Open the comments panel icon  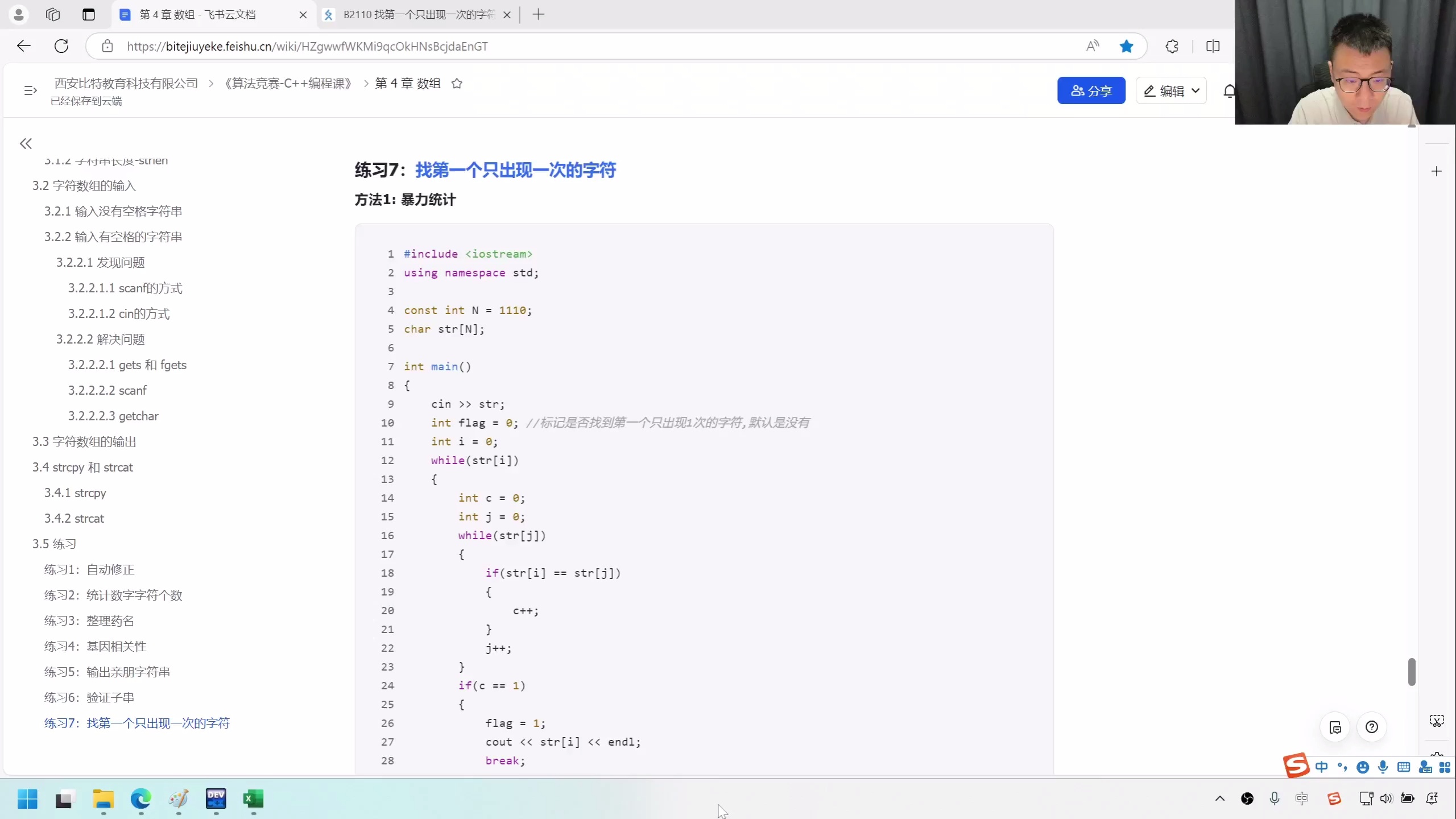pyautogui.click(x=1335, y=727)
